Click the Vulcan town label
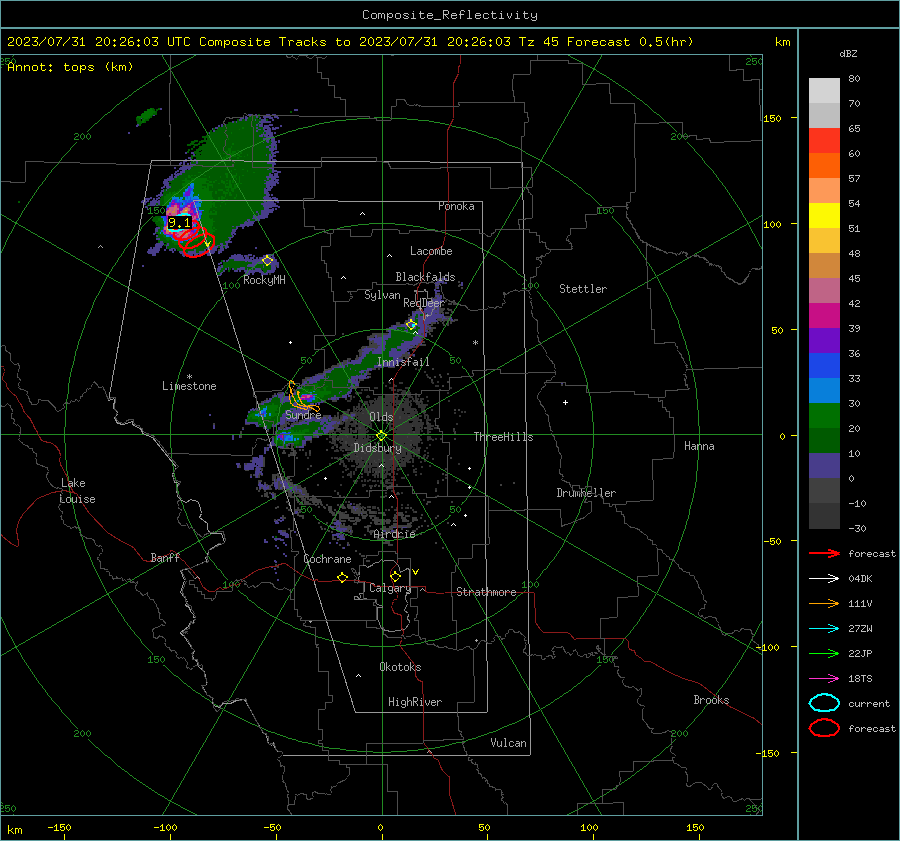Screen dimensions: 900x841 click(x=509, y=743)
